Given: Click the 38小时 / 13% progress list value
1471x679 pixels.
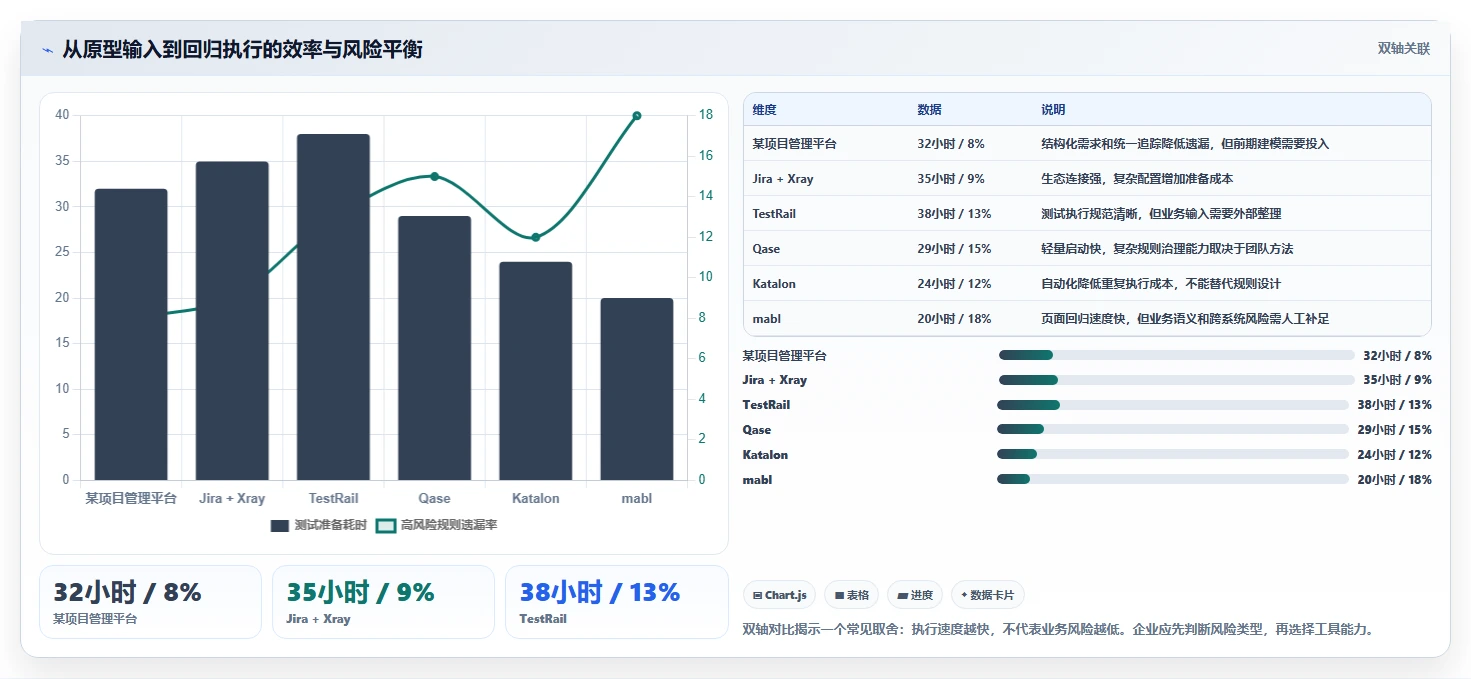Looking at the screenshot, I should click(1394, 405).
